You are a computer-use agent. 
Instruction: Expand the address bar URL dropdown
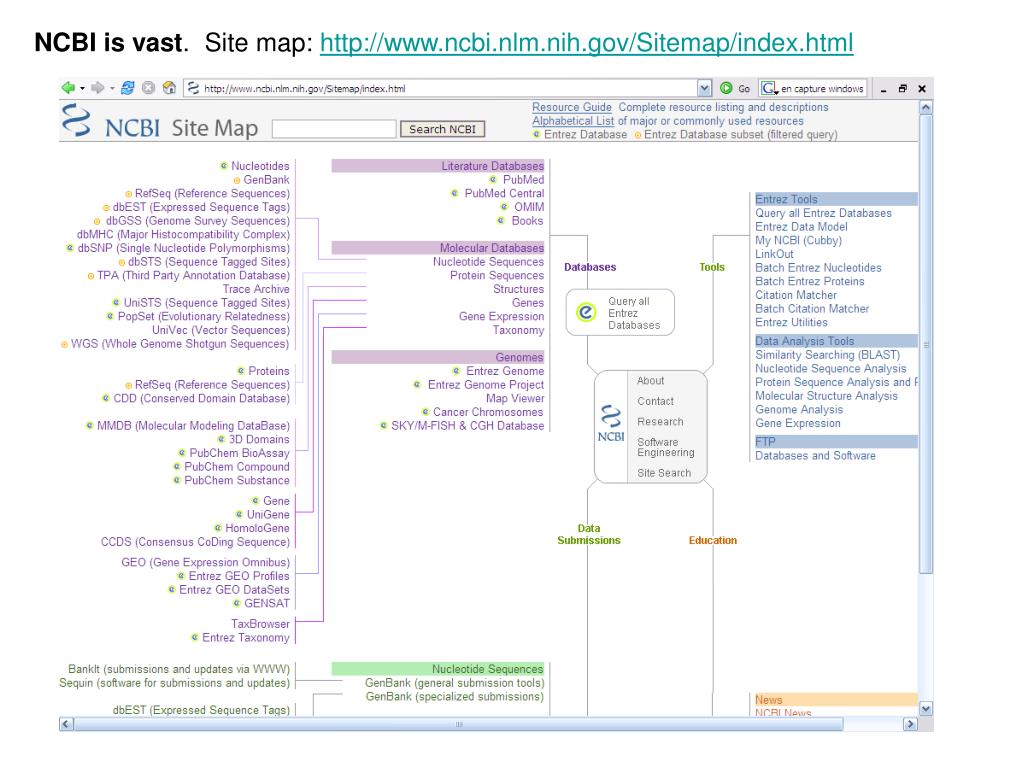704,88
